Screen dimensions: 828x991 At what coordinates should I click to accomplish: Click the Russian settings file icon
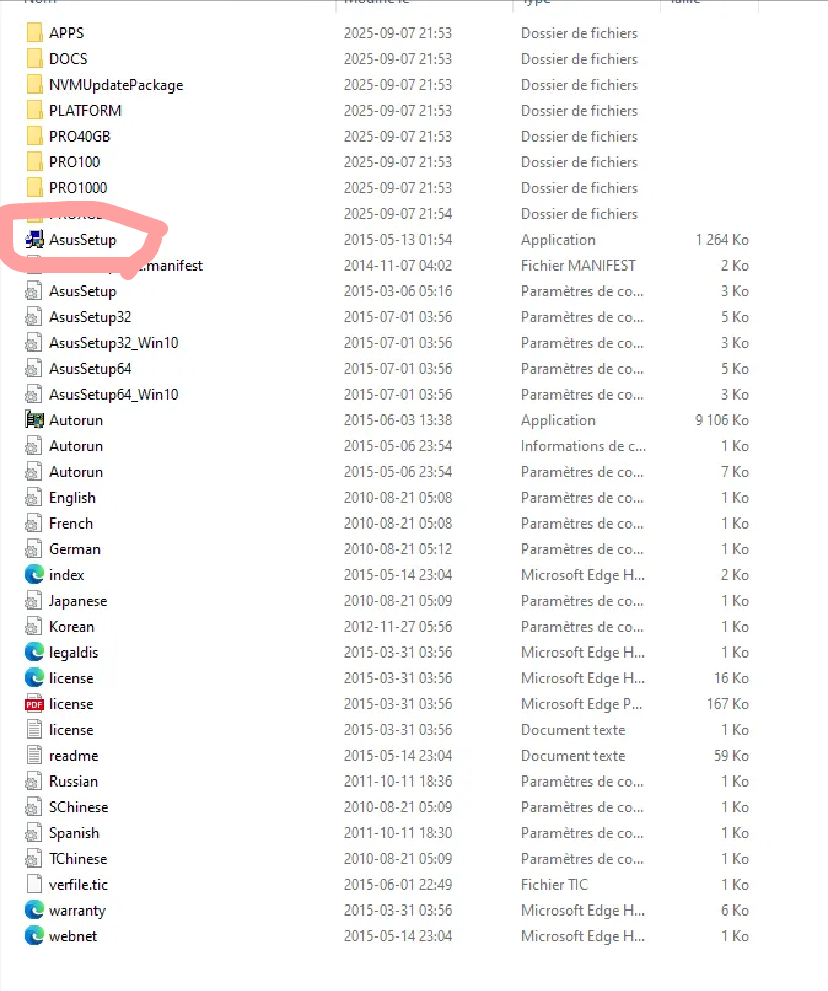[35, 781]
